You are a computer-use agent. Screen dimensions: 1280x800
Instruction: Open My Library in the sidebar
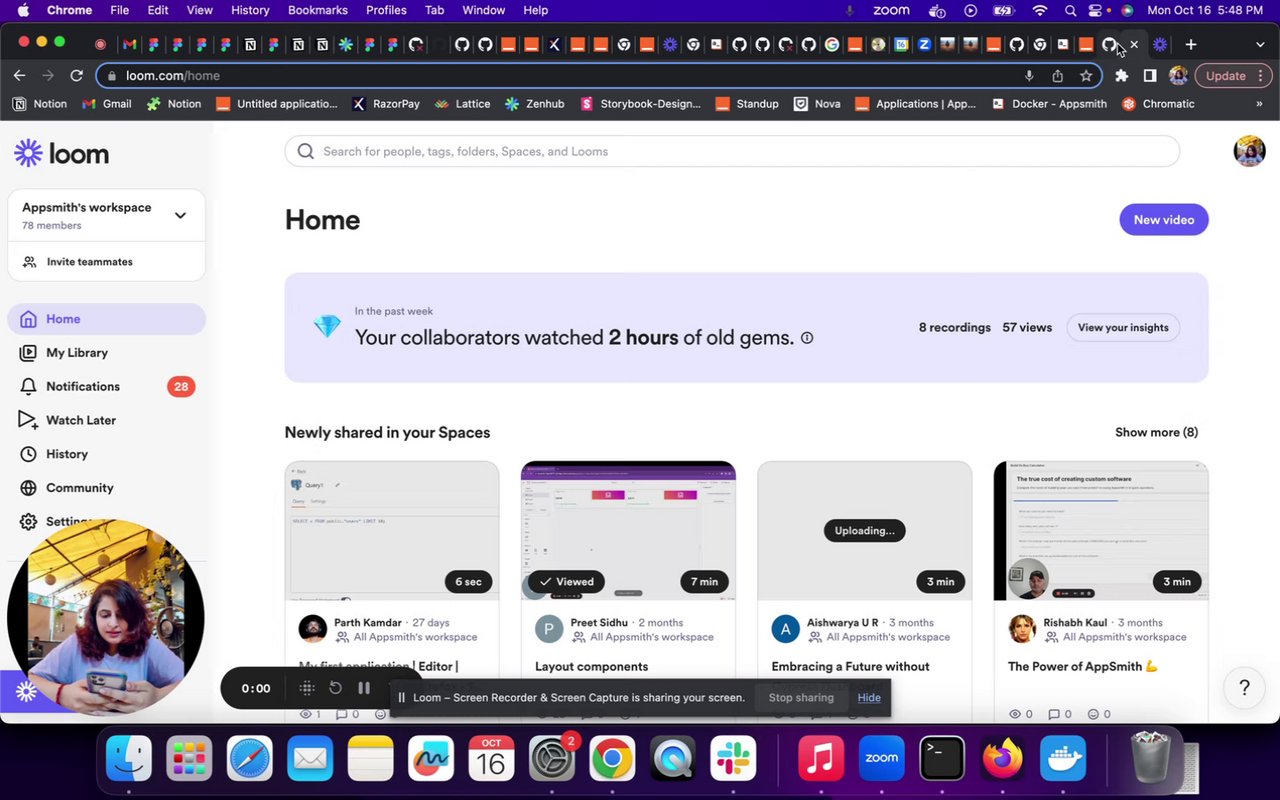click(x=106, y=353)
